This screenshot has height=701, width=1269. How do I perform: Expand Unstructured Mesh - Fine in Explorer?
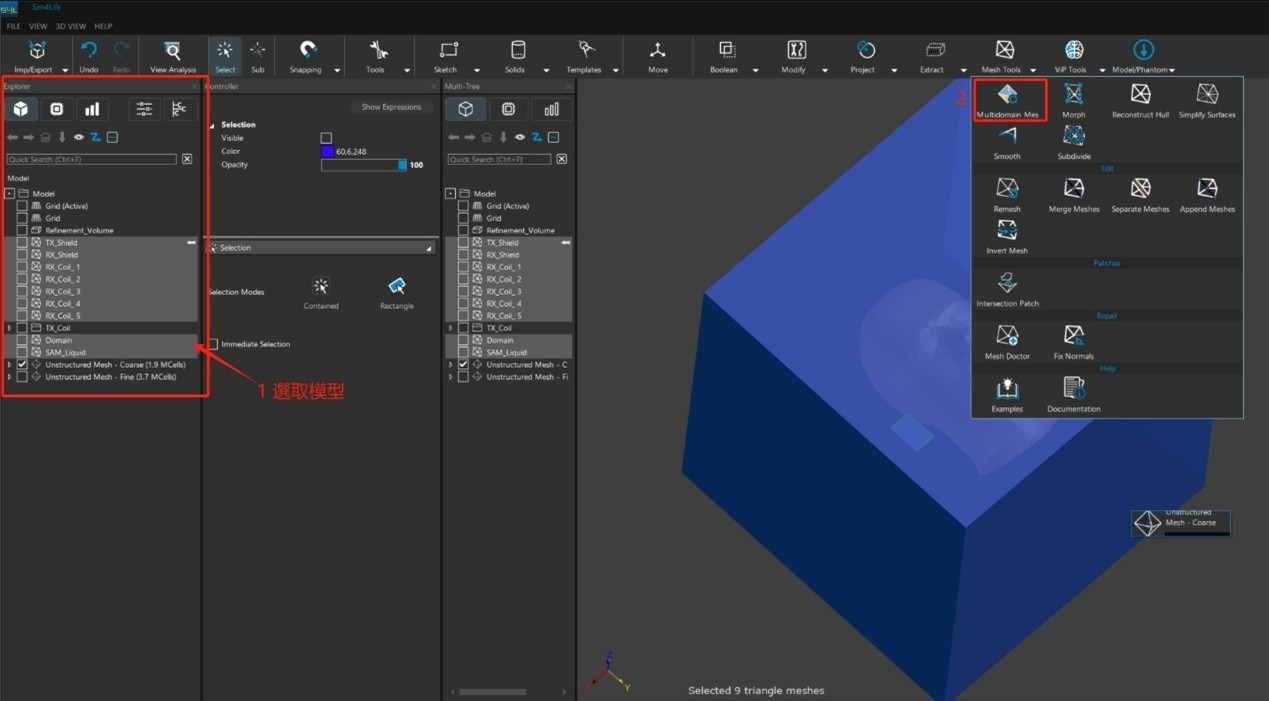pos(10,377)
